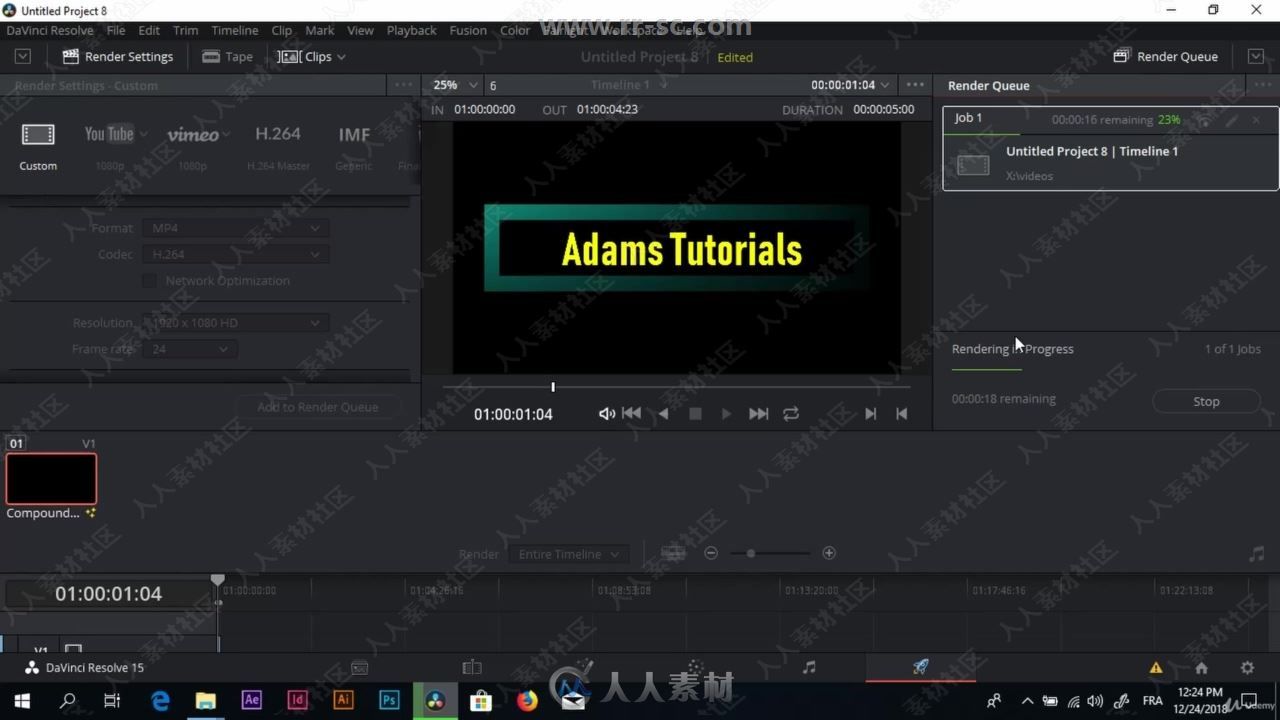Toggle loop playback in viewer
The height and width of the screenshot is (720, 1280).
pyautogui.click(x=791, y=414)
